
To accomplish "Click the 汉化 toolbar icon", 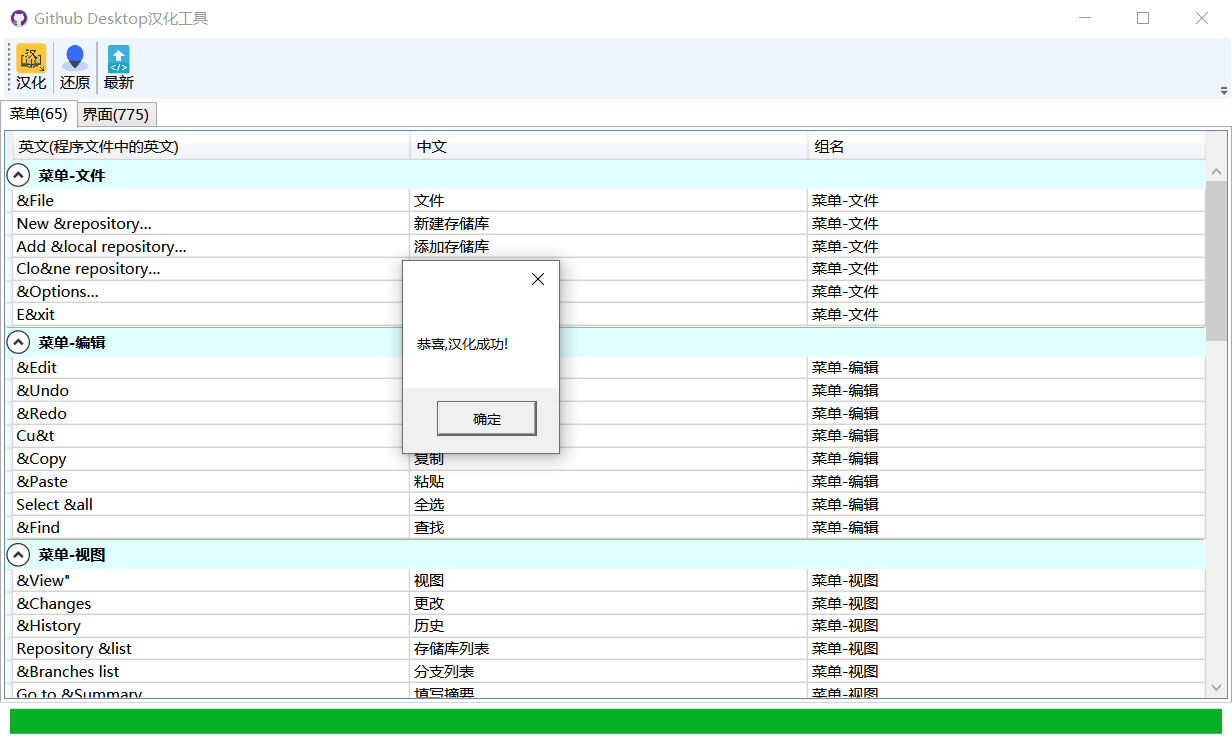I will [31, 60].
